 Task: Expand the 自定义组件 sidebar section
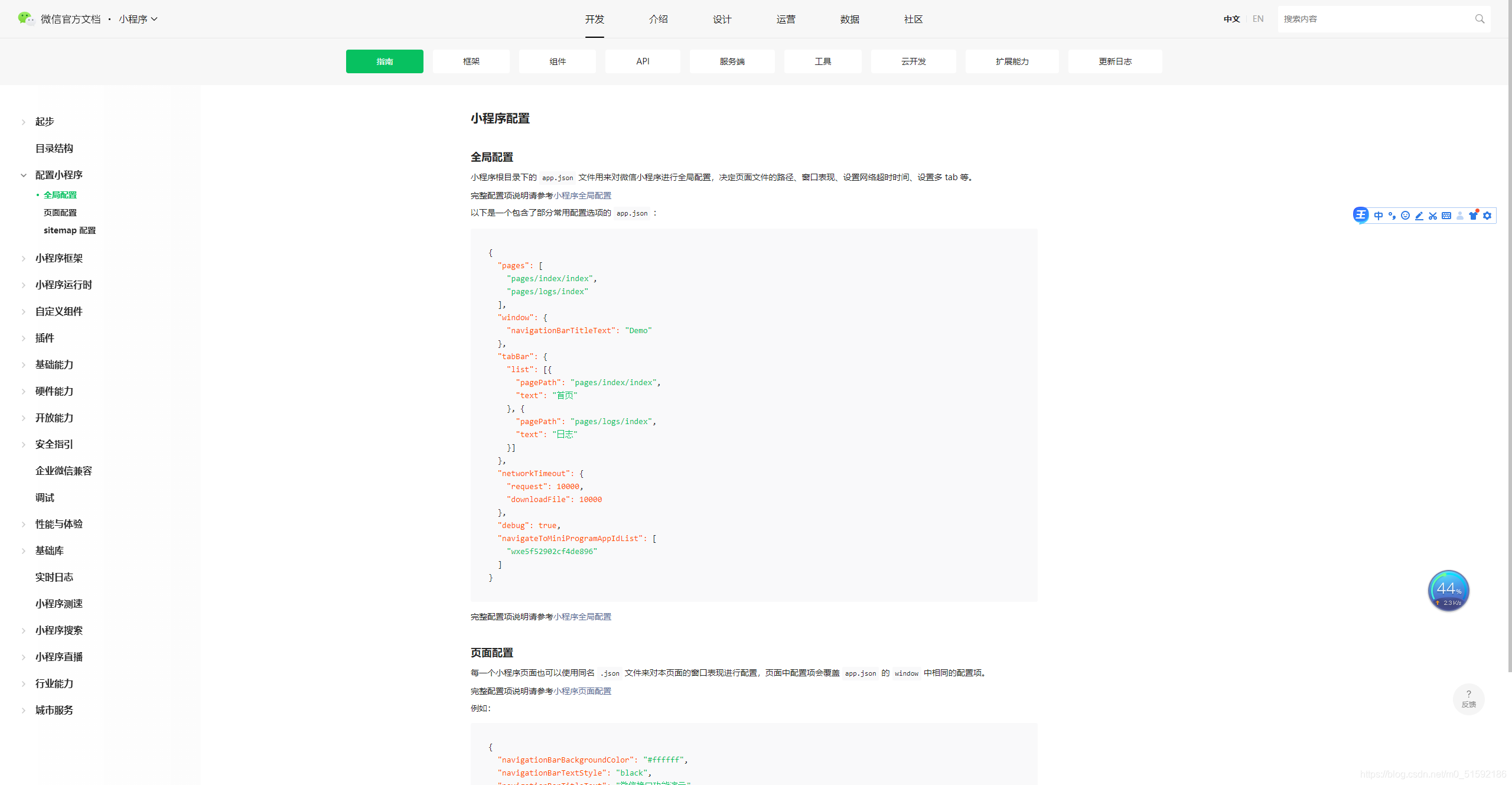[24, 311]
